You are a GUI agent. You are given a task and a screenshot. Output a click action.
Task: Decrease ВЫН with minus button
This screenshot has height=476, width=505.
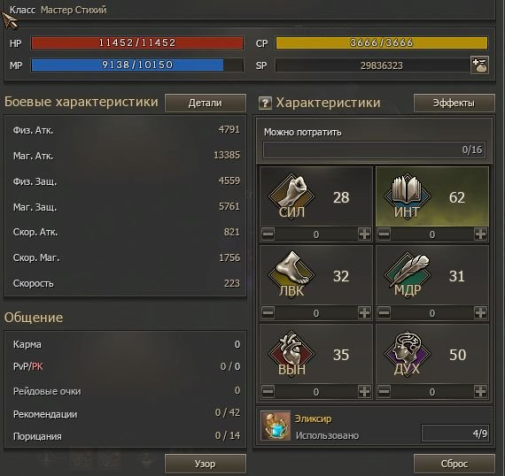coord(268,391)
